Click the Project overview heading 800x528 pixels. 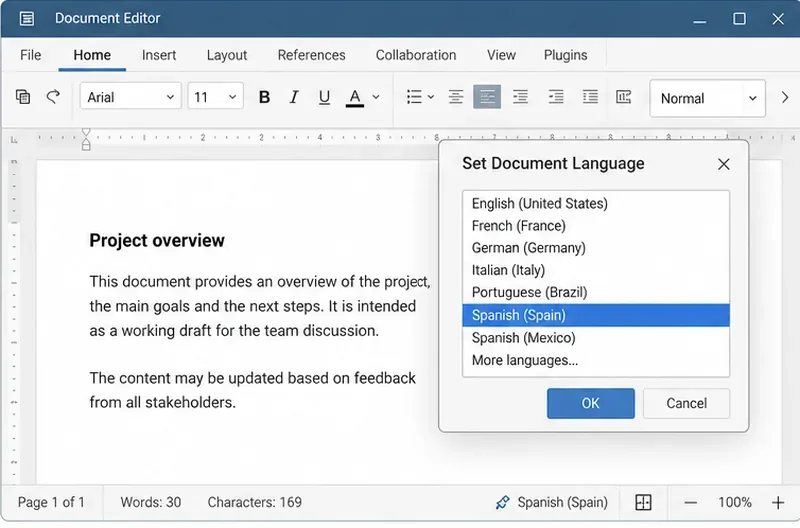pos(157,240)
